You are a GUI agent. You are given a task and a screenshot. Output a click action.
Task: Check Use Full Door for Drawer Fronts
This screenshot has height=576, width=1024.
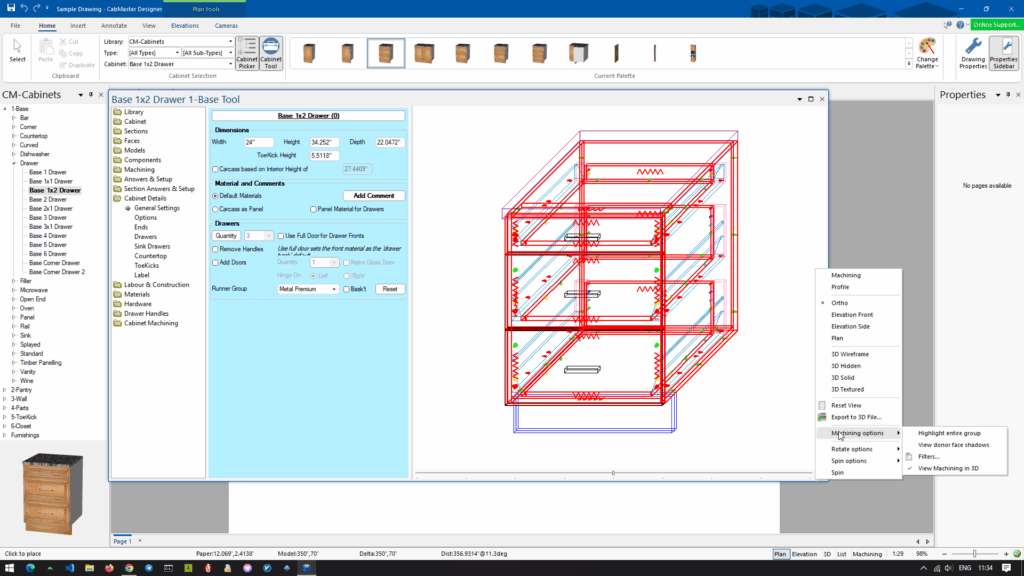pyautogui.click(x=280, y=235)
